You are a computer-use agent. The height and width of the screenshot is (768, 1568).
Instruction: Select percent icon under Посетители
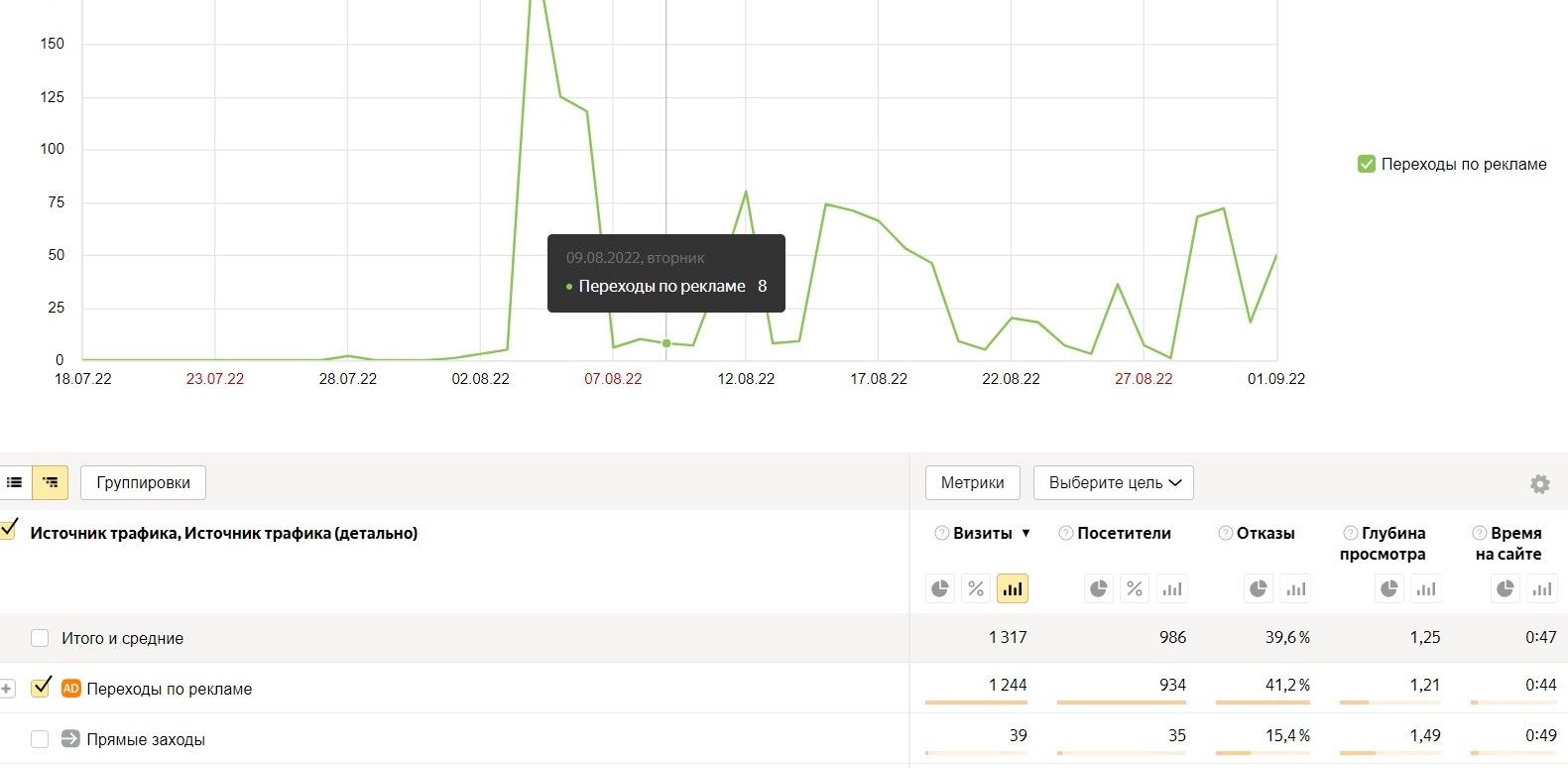1135,588
